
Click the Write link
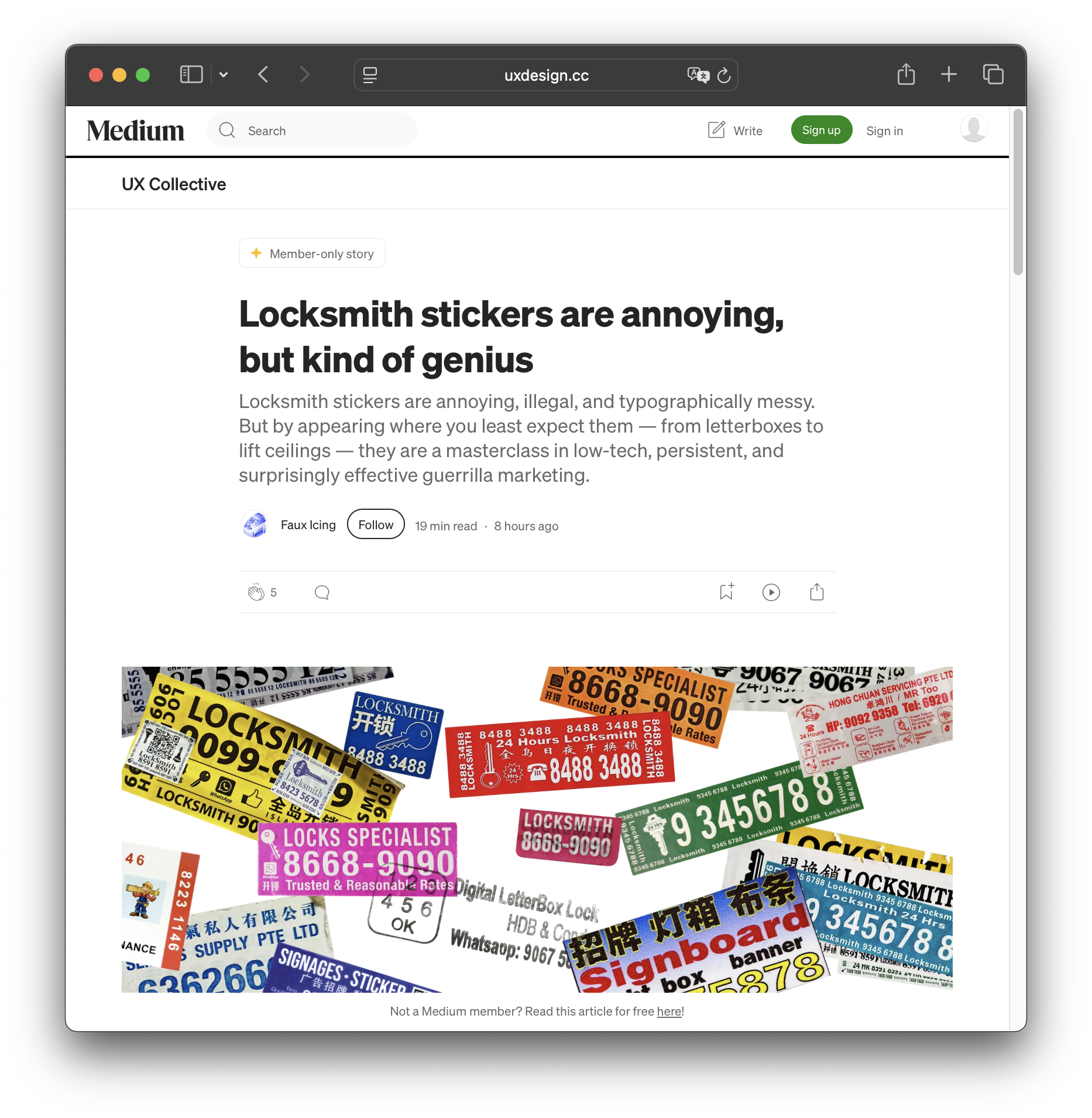point(735,131)
